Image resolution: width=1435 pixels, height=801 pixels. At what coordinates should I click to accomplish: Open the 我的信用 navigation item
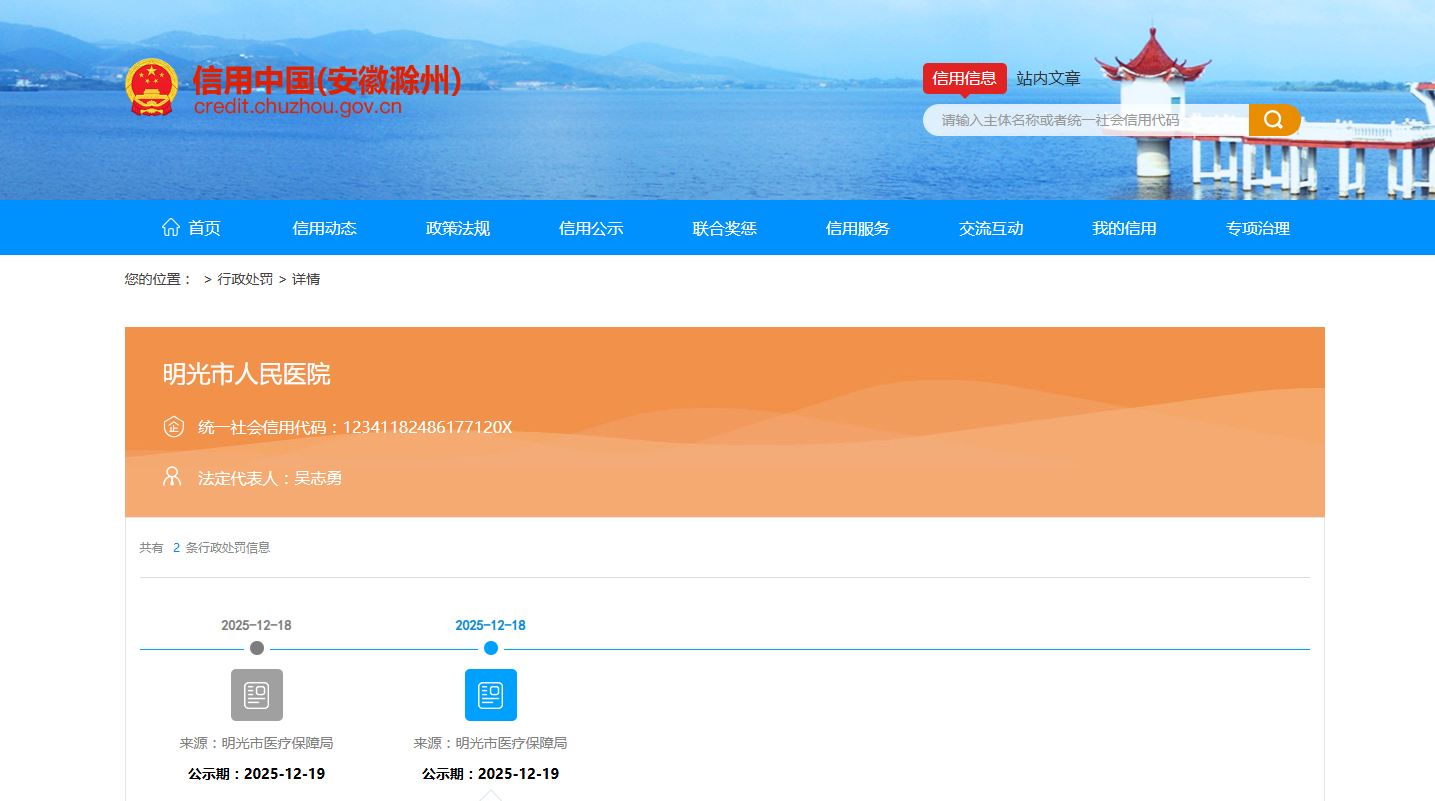[x=1124, y=228]
